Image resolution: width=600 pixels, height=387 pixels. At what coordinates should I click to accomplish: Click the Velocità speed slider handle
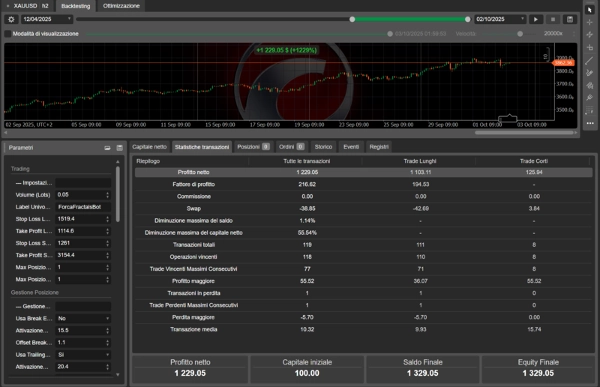click(520, 34)
